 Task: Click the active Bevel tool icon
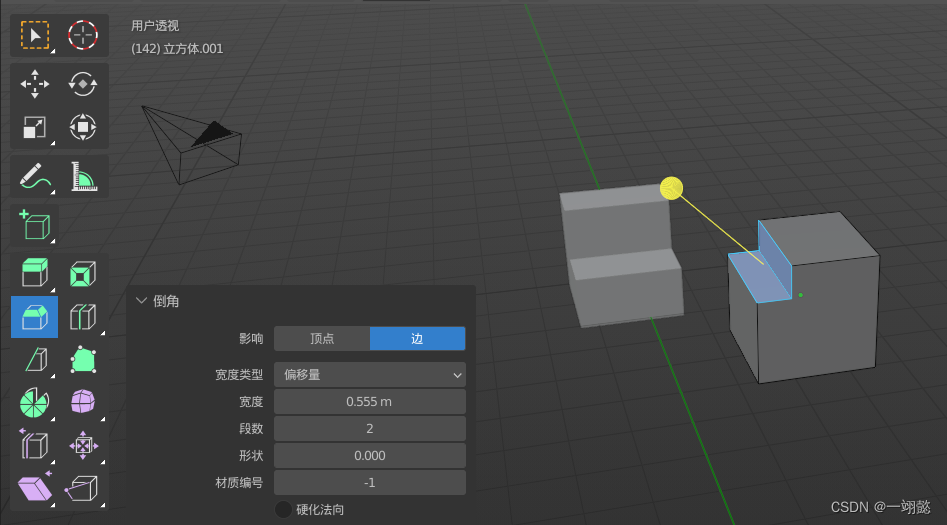34,317
